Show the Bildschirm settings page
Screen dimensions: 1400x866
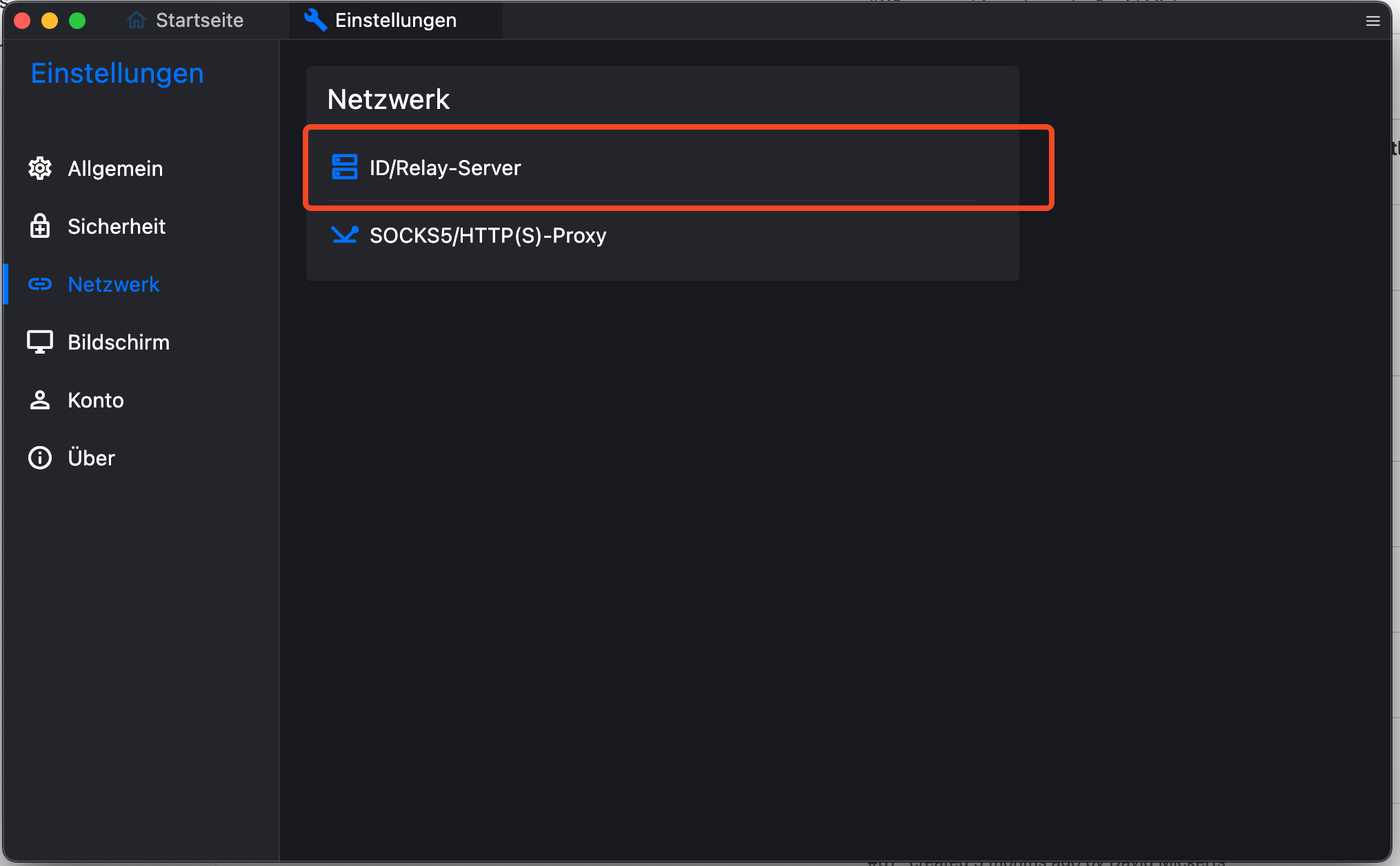(119, 342)
